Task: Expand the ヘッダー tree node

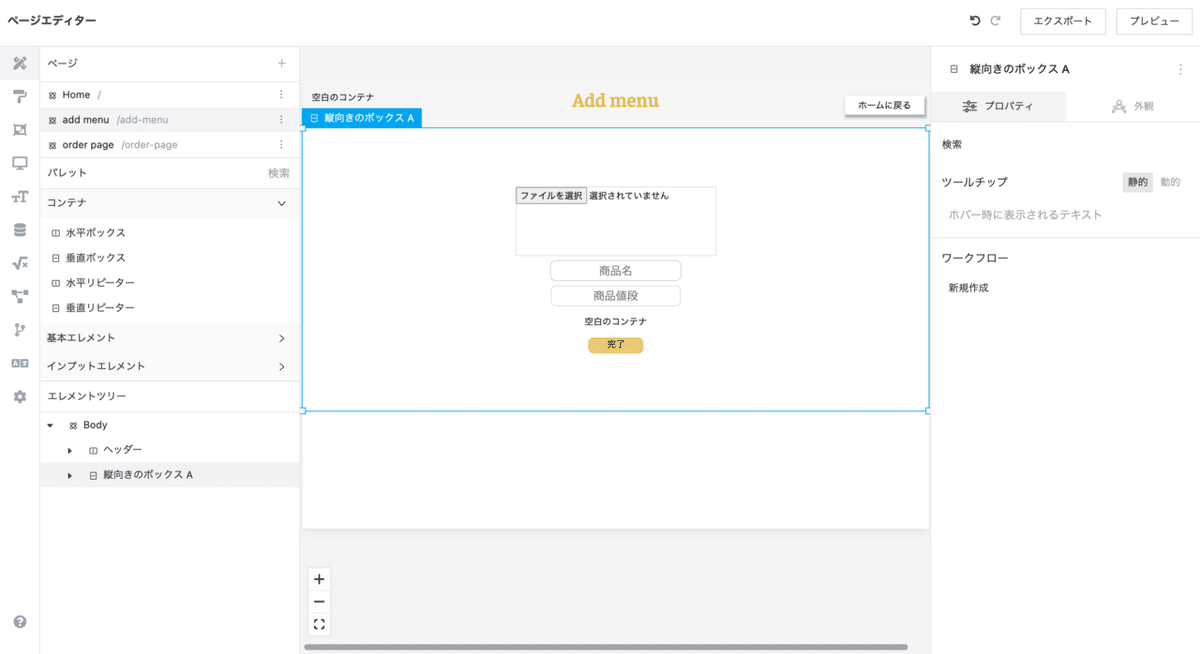Action: [x=70, y=451]
